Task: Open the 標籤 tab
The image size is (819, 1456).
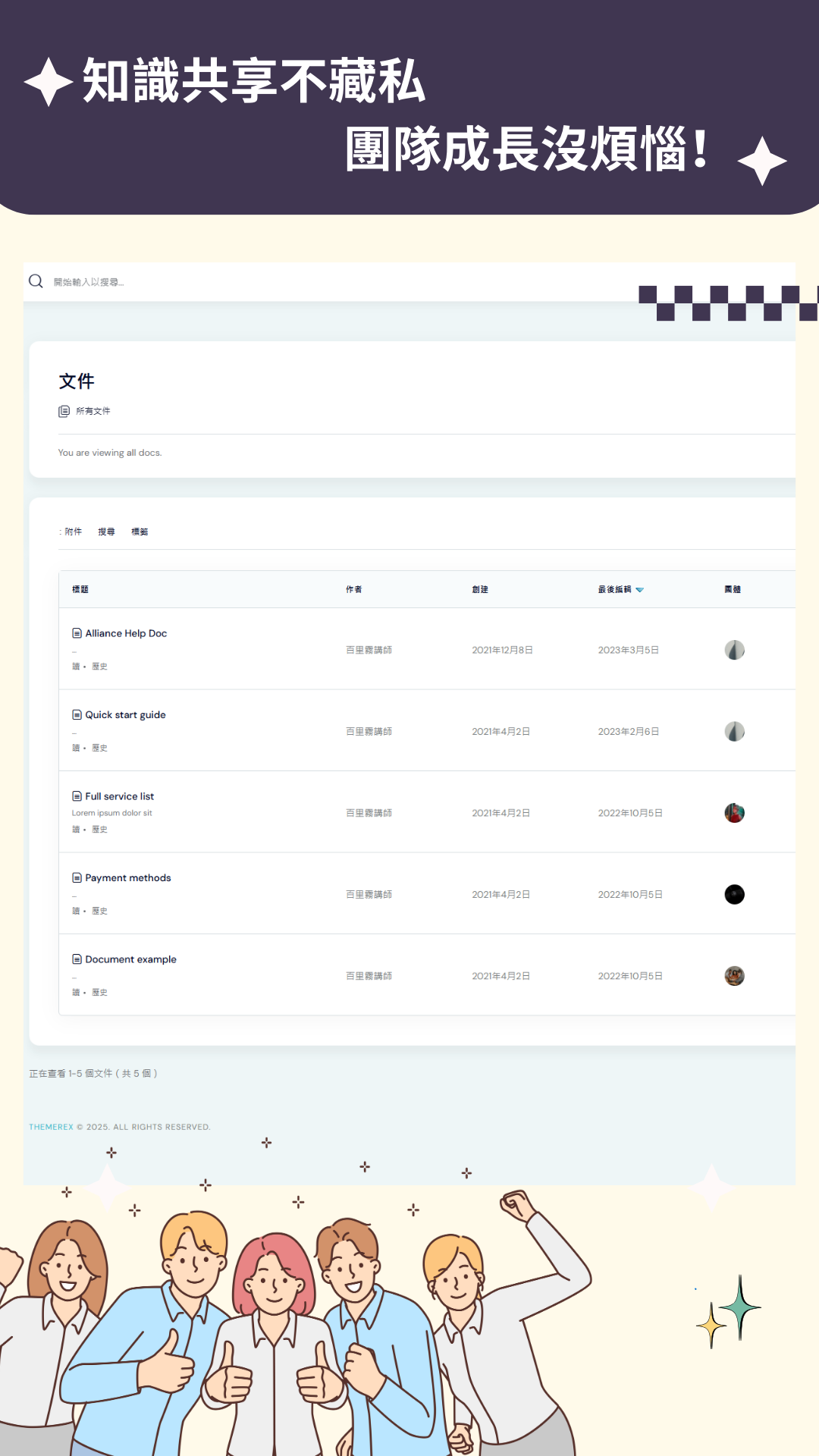Action: coord(140,532)
